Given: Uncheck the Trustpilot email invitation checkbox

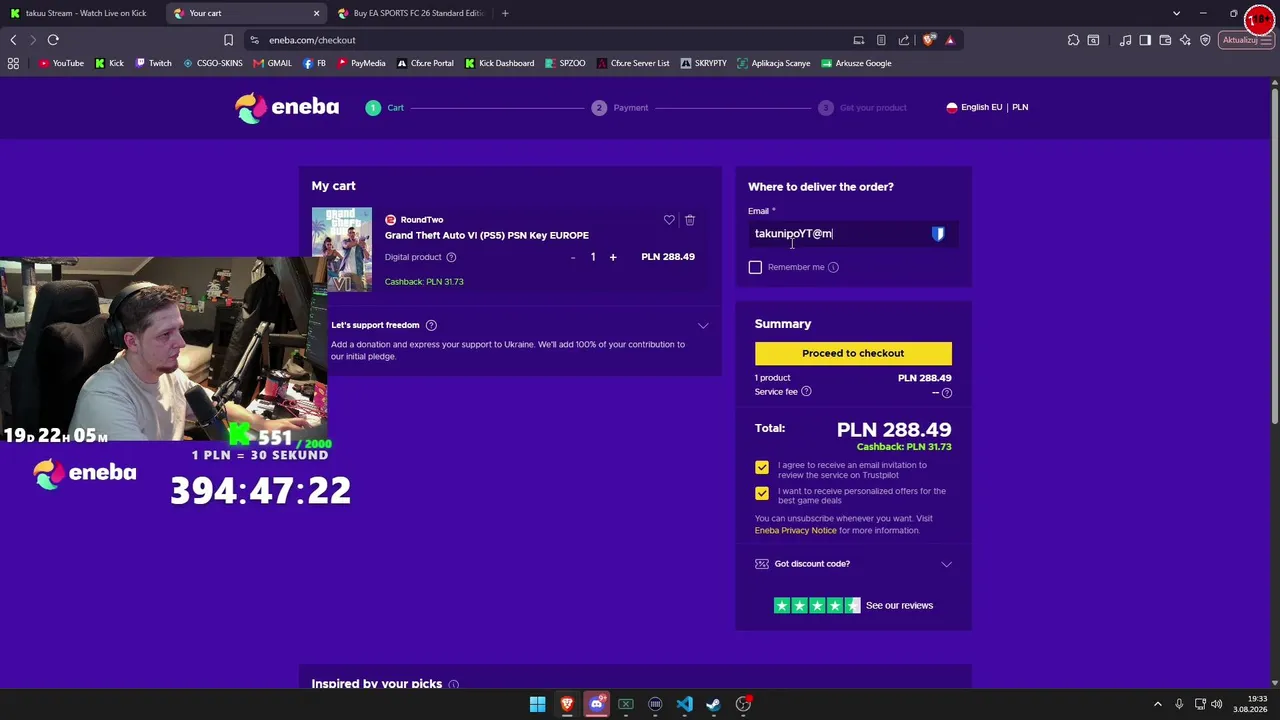Looking at the screenshot, I should pyautogui.click(x=762, y=467).
